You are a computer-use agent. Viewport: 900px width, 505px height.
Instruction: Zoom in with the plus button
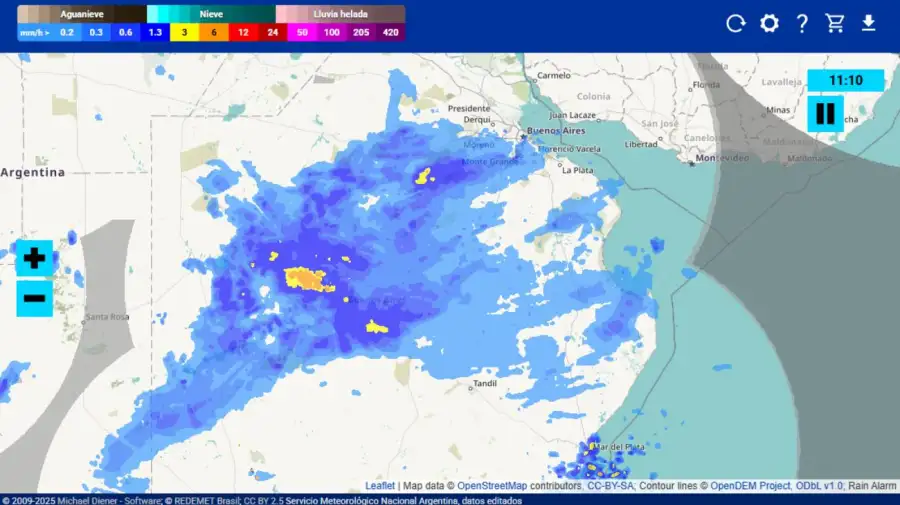click(34, 258)
